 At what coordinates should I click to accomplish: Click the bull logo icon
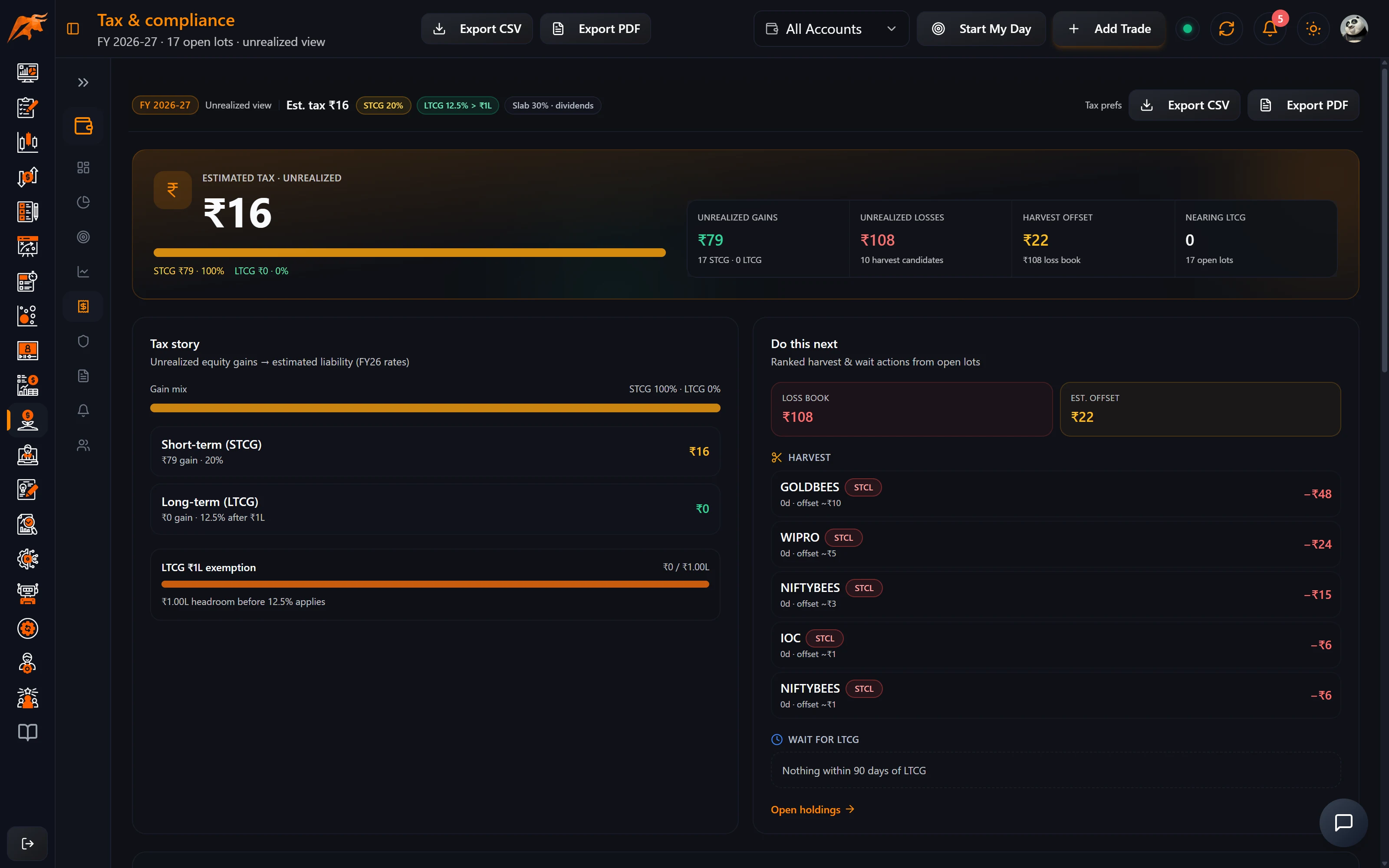[x=27, y=27]
